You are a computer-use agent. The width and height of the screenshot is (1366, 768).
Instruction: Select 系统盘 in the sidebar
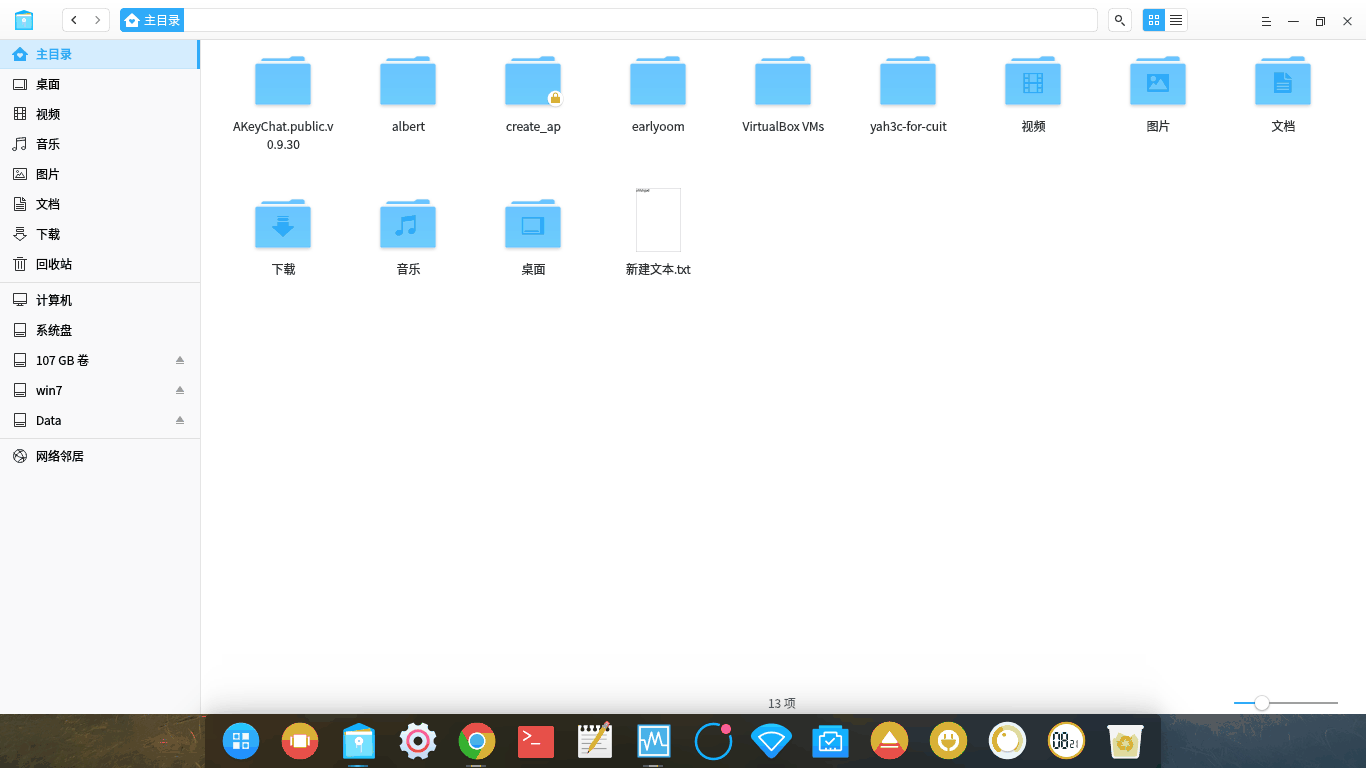pyautogui.click(x=100, y=330)
